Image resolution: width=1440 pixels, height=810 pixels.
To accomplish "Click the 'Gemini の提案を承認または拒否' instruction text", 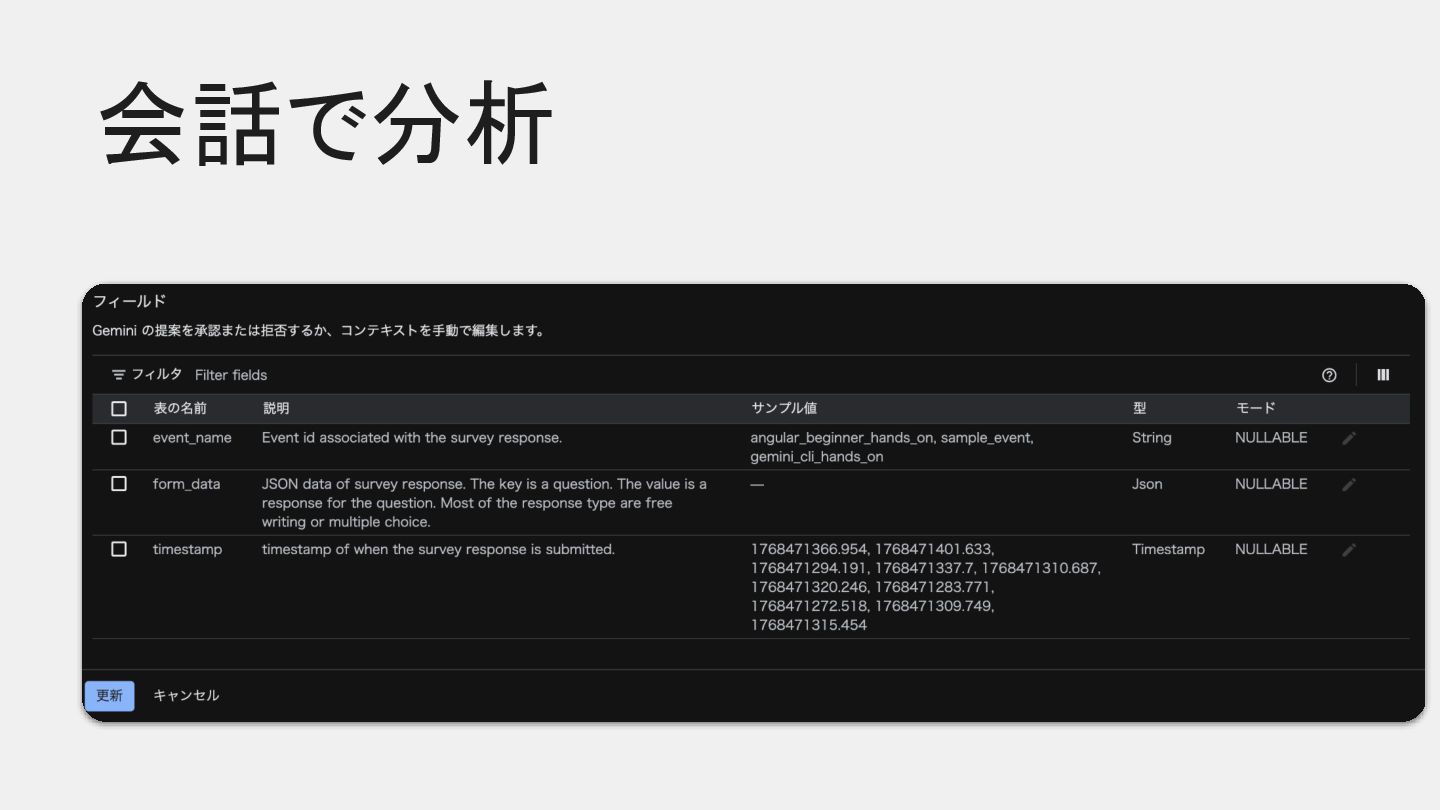I will click(318, 331).
